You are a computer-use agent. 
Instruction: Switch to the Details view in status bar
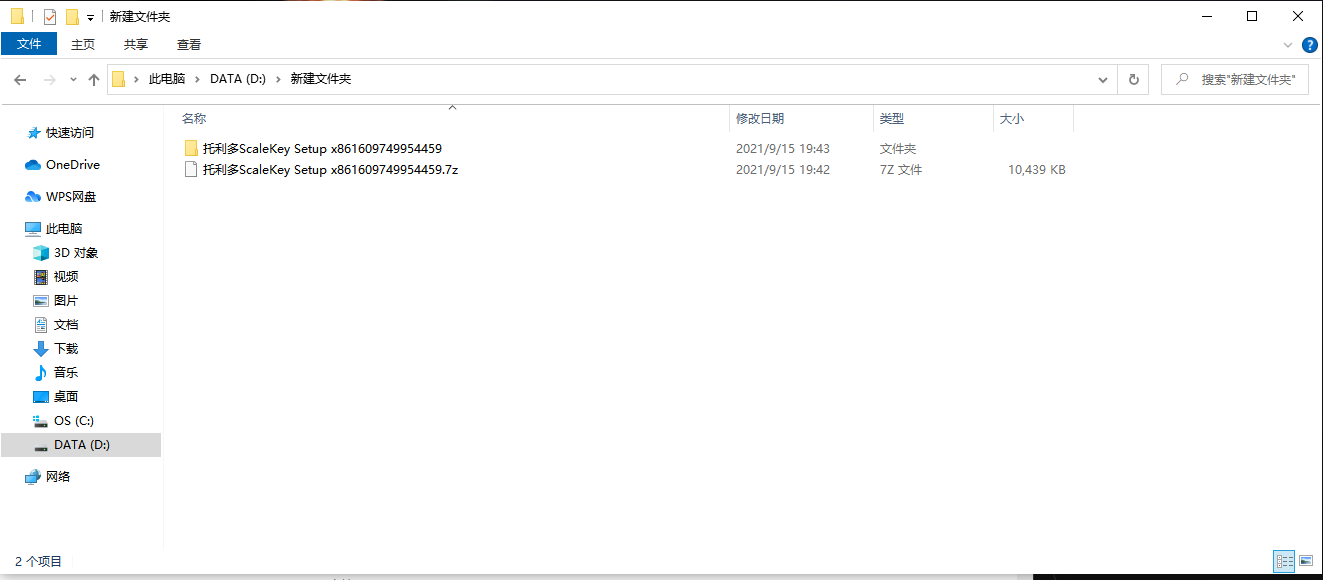1284,562
